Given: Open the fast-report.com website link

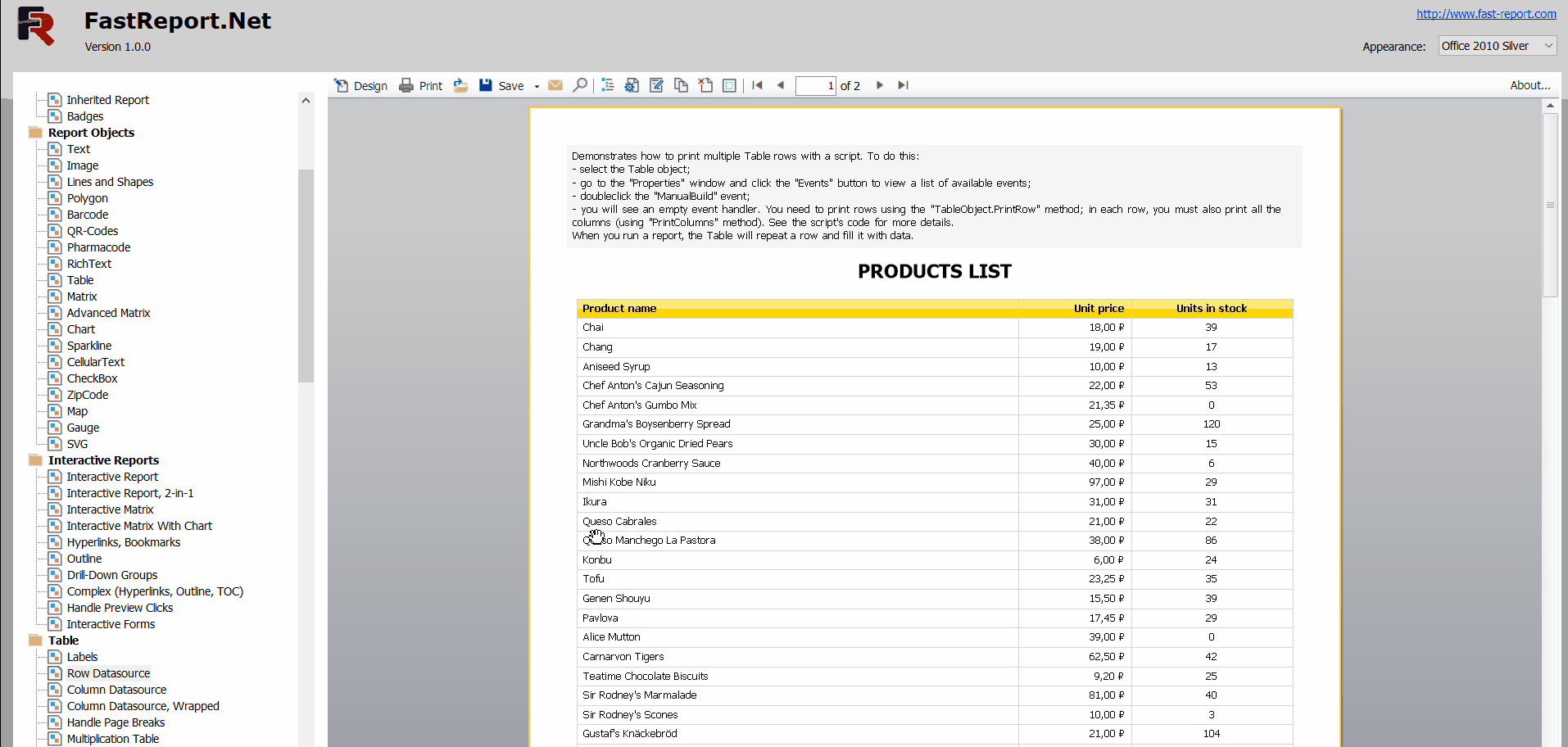Looking at the screenshot, I should (1486, 14).
